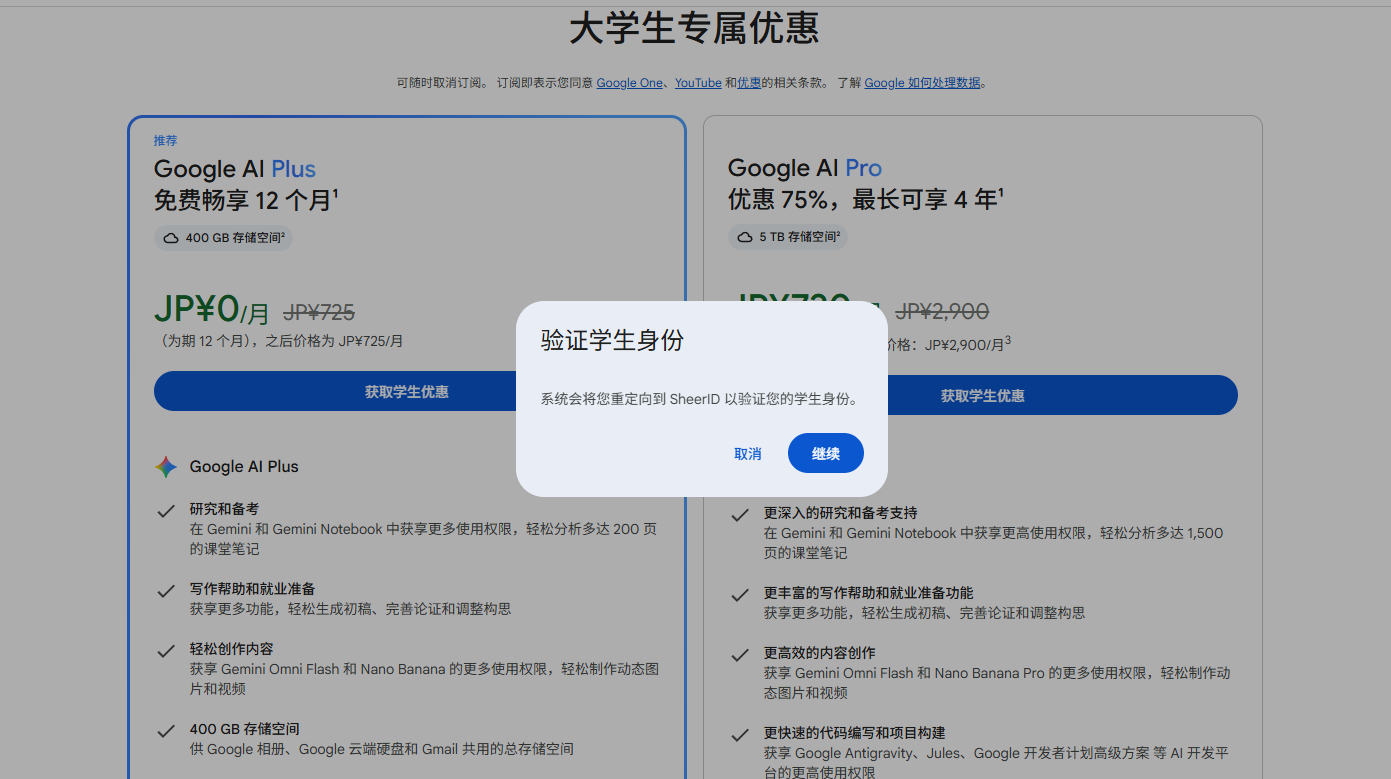
Task: Click the checkmark beside 更快速的代码编写和项目构建
Action: tap(740, 735)
